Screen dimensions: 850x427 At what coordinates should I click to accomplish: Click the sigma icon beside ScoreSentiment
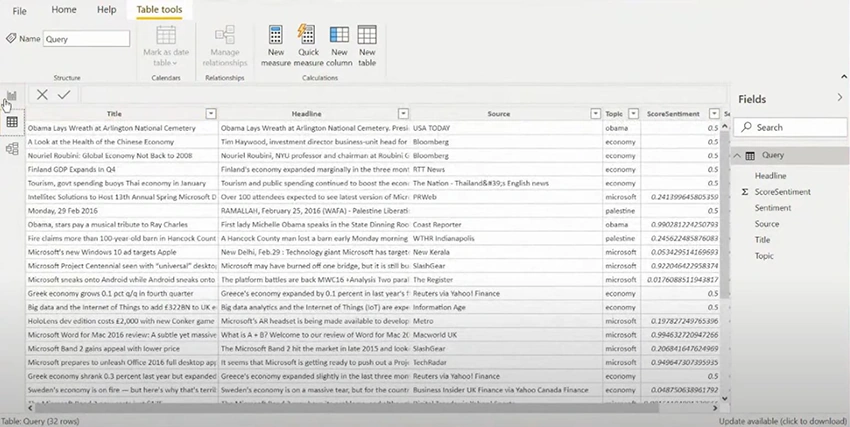(745, 192)
